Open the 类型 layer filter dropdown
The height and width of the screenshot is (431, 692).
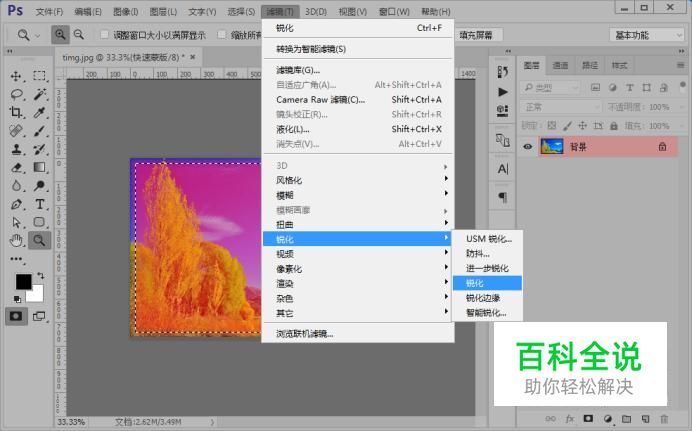(549, 88)
